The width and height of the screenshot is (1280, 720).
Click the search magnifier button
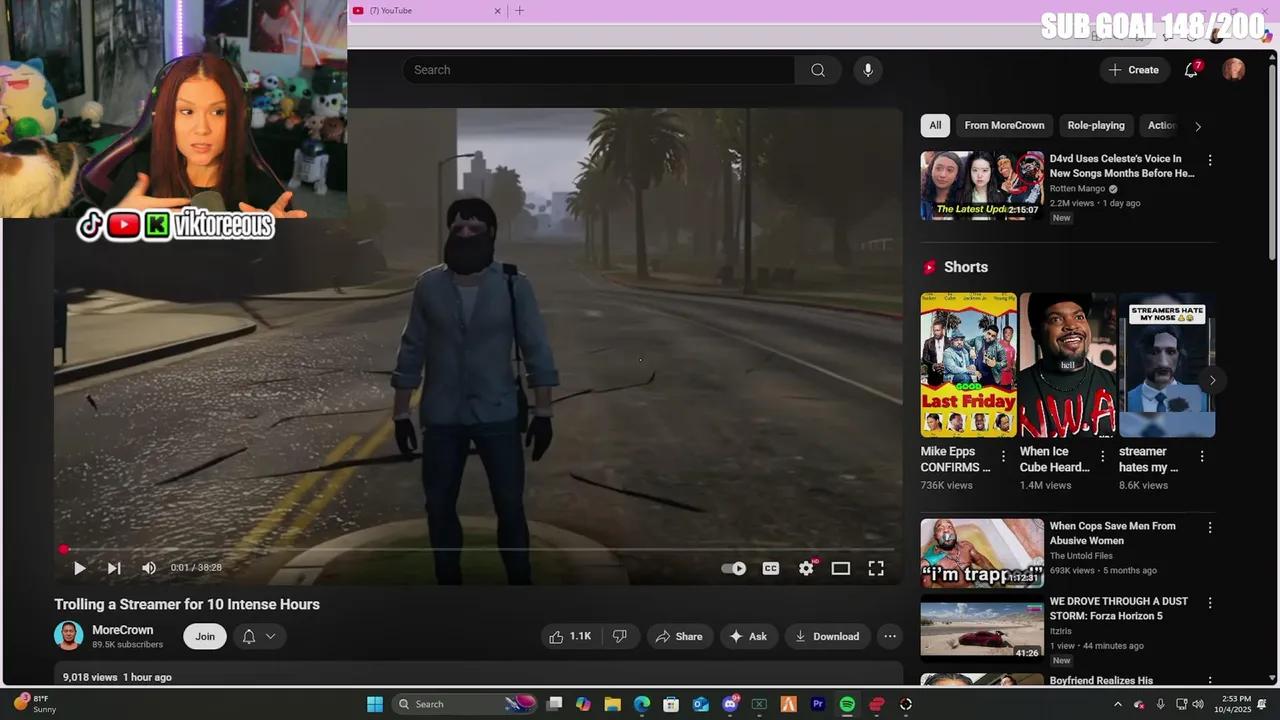tap(818, 70)
